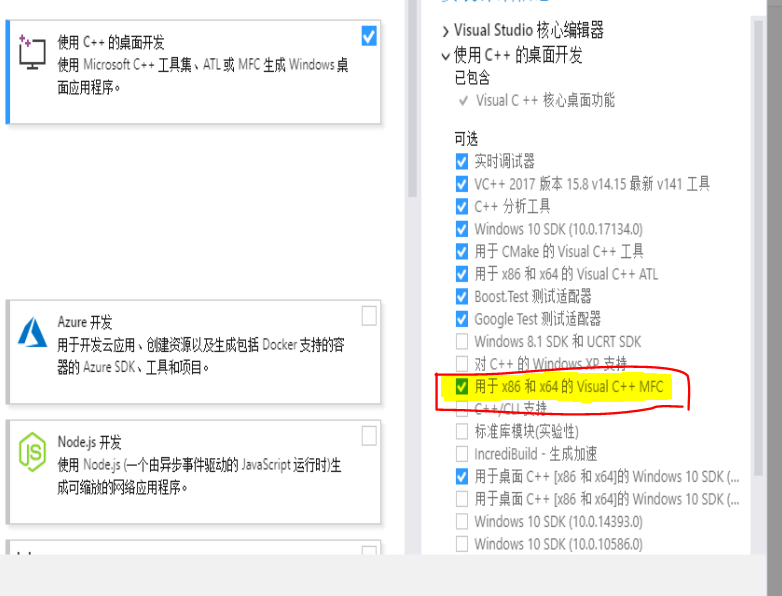The image size is (782, 596).
Task: Select the Node.js 开发 workload card
Action: tap(193, 472)
